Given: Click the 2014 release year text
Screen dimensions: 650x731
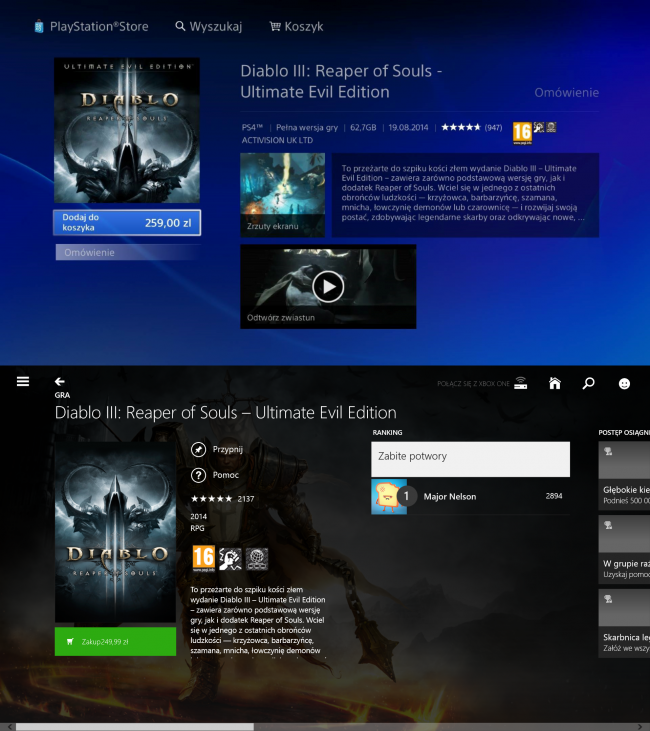Looking at the screenshot, I should (198, 516).
